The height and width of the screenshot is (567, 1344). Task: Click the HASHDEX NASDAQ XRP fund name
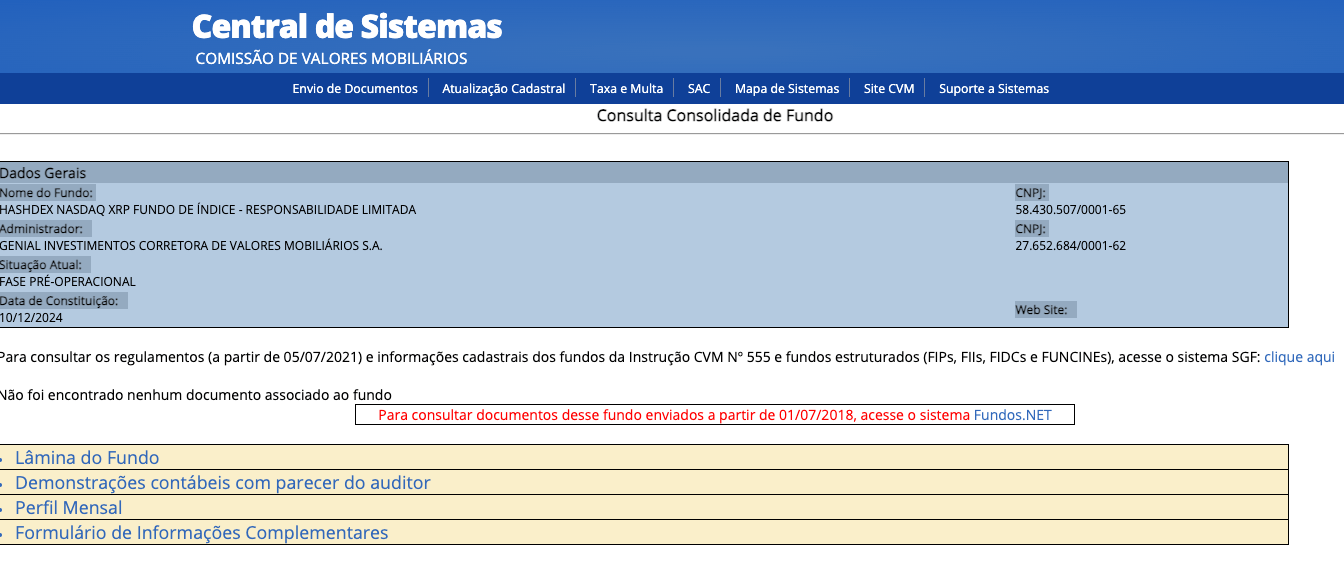(x=208, y=210)
